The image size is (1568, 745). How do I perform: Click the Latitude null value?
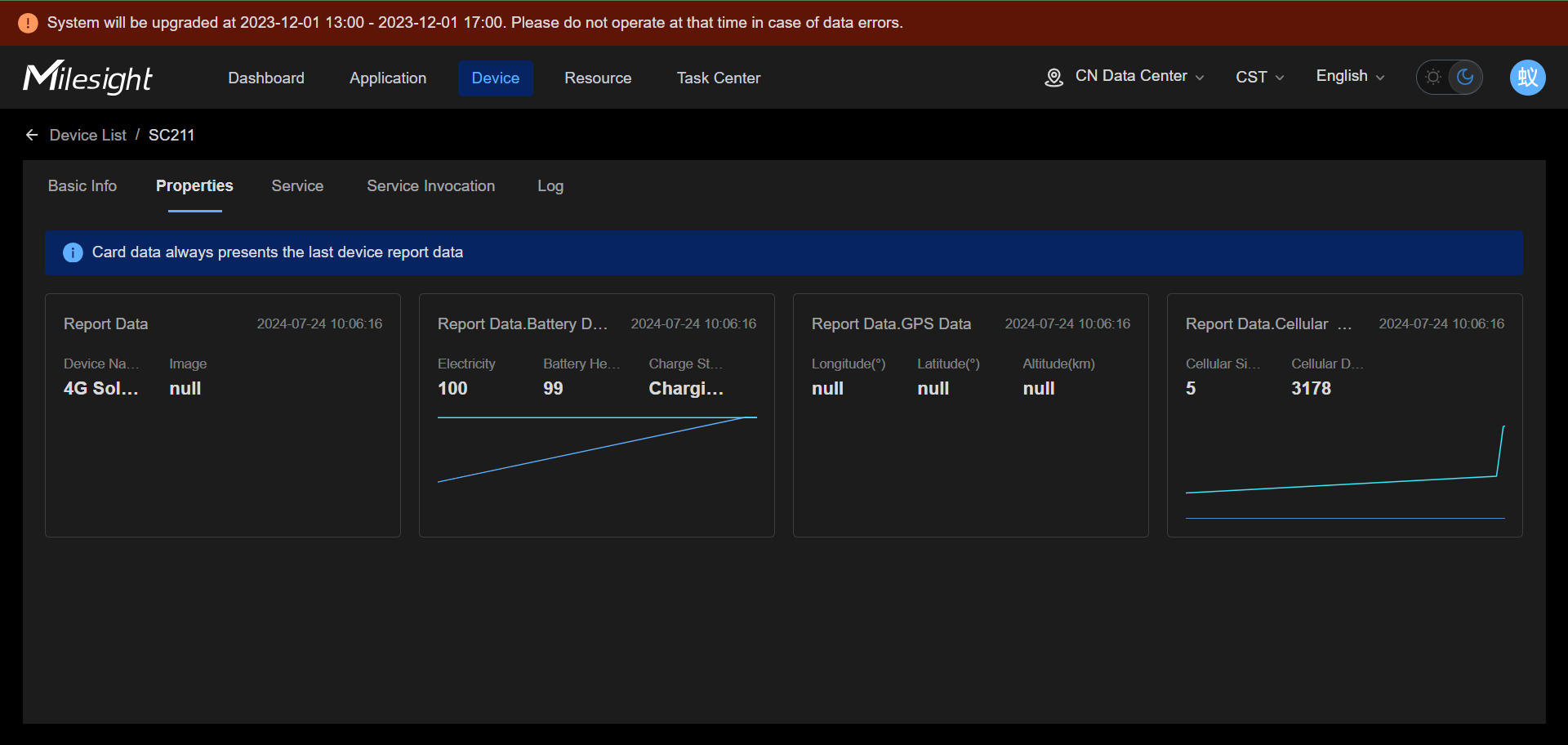click(933, 388)
